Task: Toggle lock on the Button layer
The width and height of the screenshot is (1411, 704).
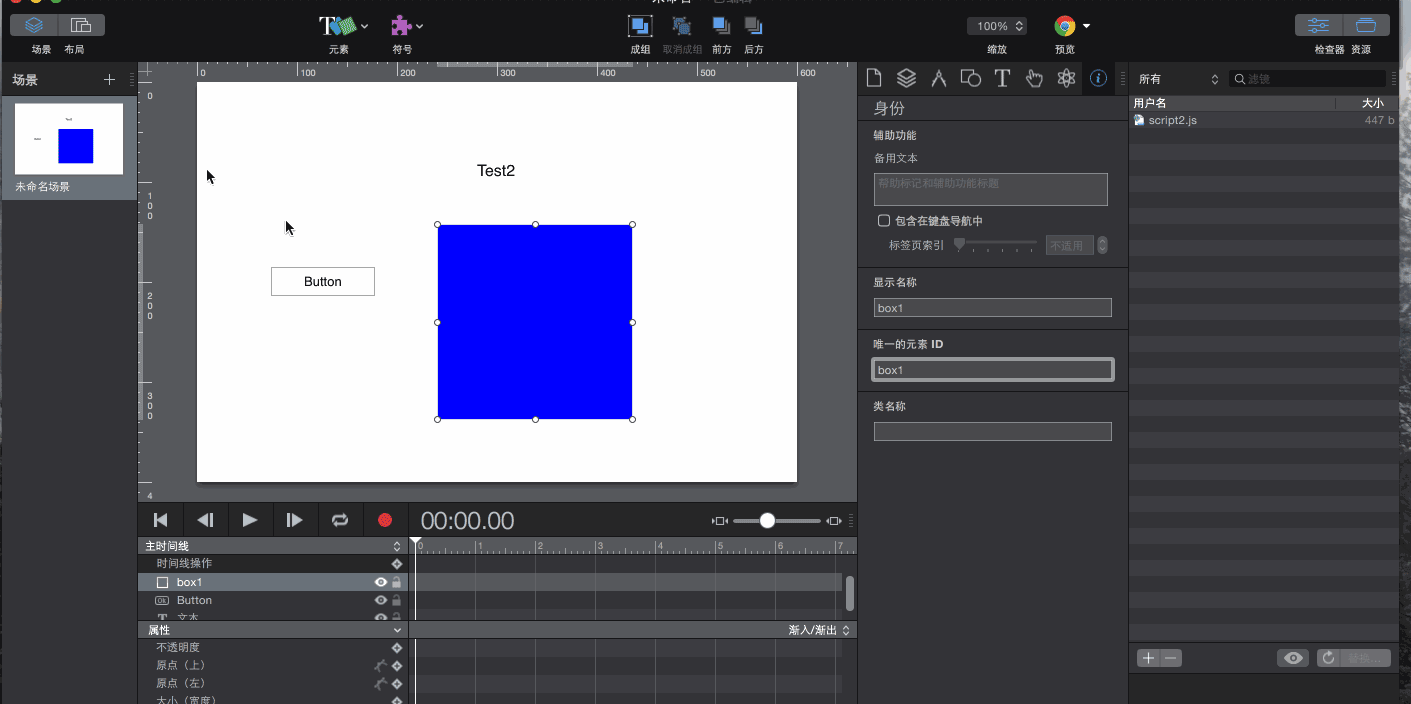Action: tap(396, 600)
